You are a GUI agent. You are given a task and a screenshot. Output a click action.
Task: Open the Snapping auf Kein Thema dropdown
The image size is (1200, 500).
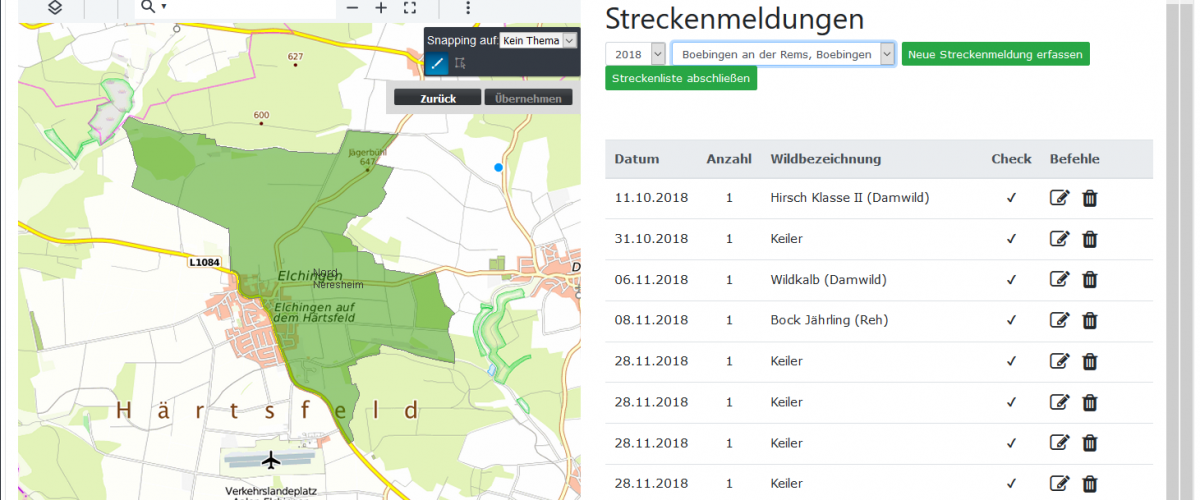538,41
